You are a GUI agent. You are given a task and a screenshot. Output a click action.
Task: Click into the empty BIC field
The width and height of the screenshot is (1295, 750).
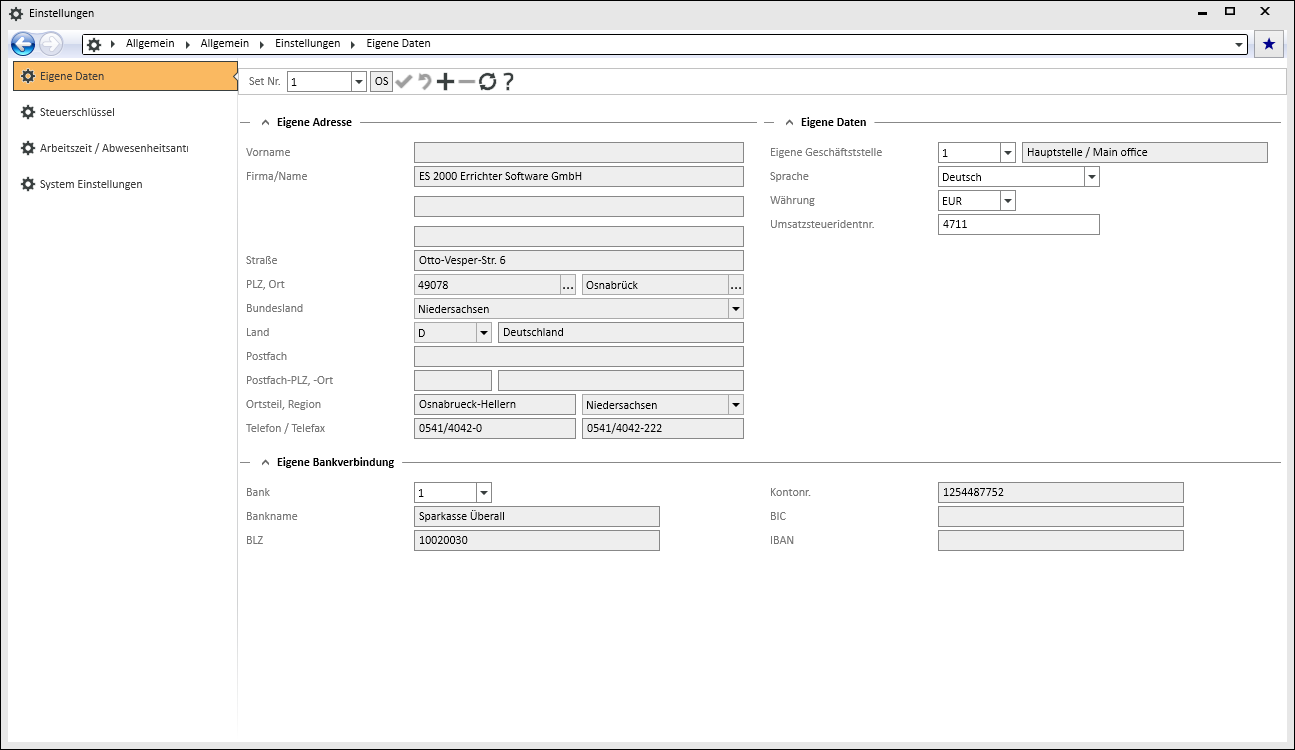click(1061, 517)
